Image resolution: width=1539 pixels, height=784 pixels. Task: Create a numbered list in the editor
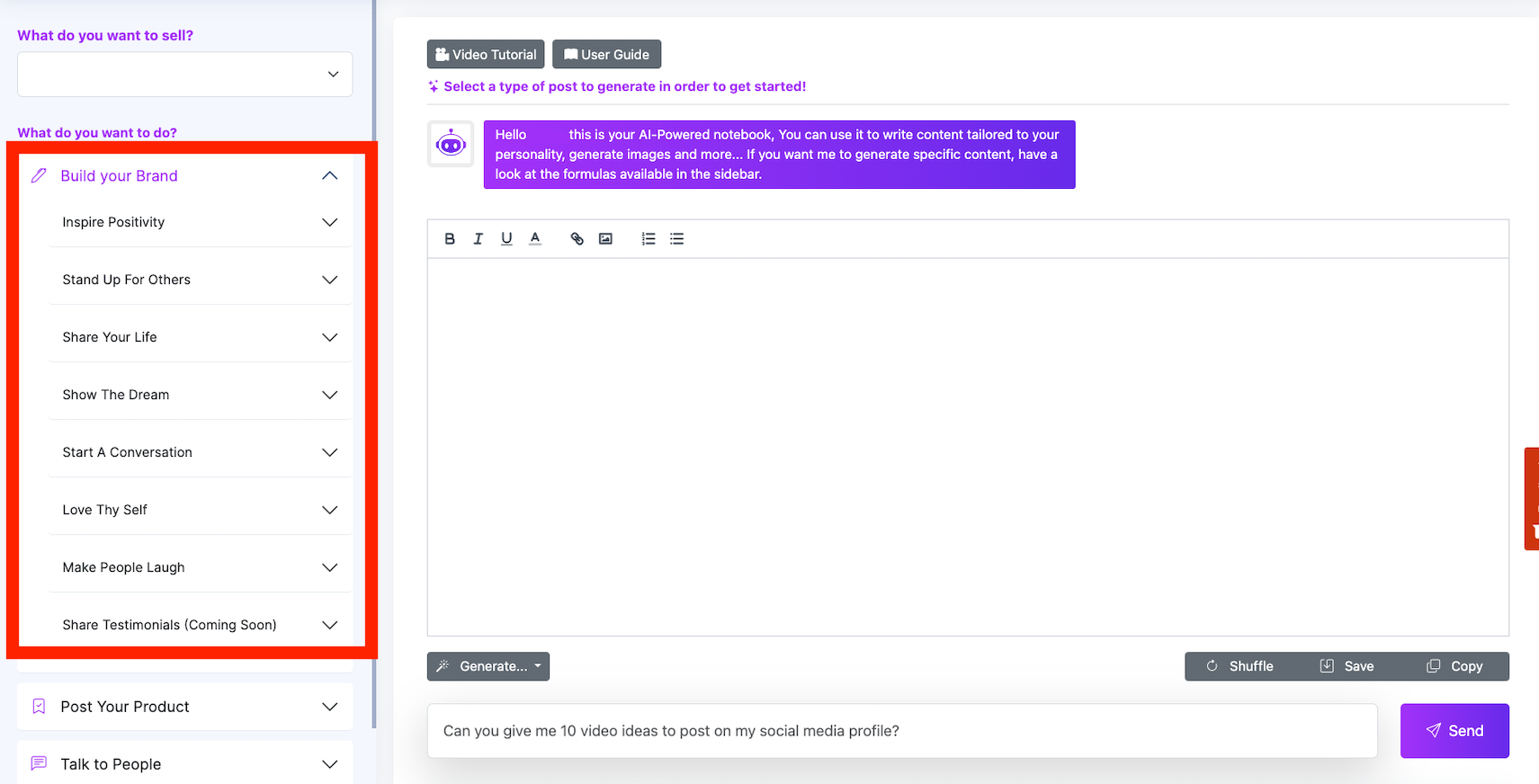[x=649, y=239]
